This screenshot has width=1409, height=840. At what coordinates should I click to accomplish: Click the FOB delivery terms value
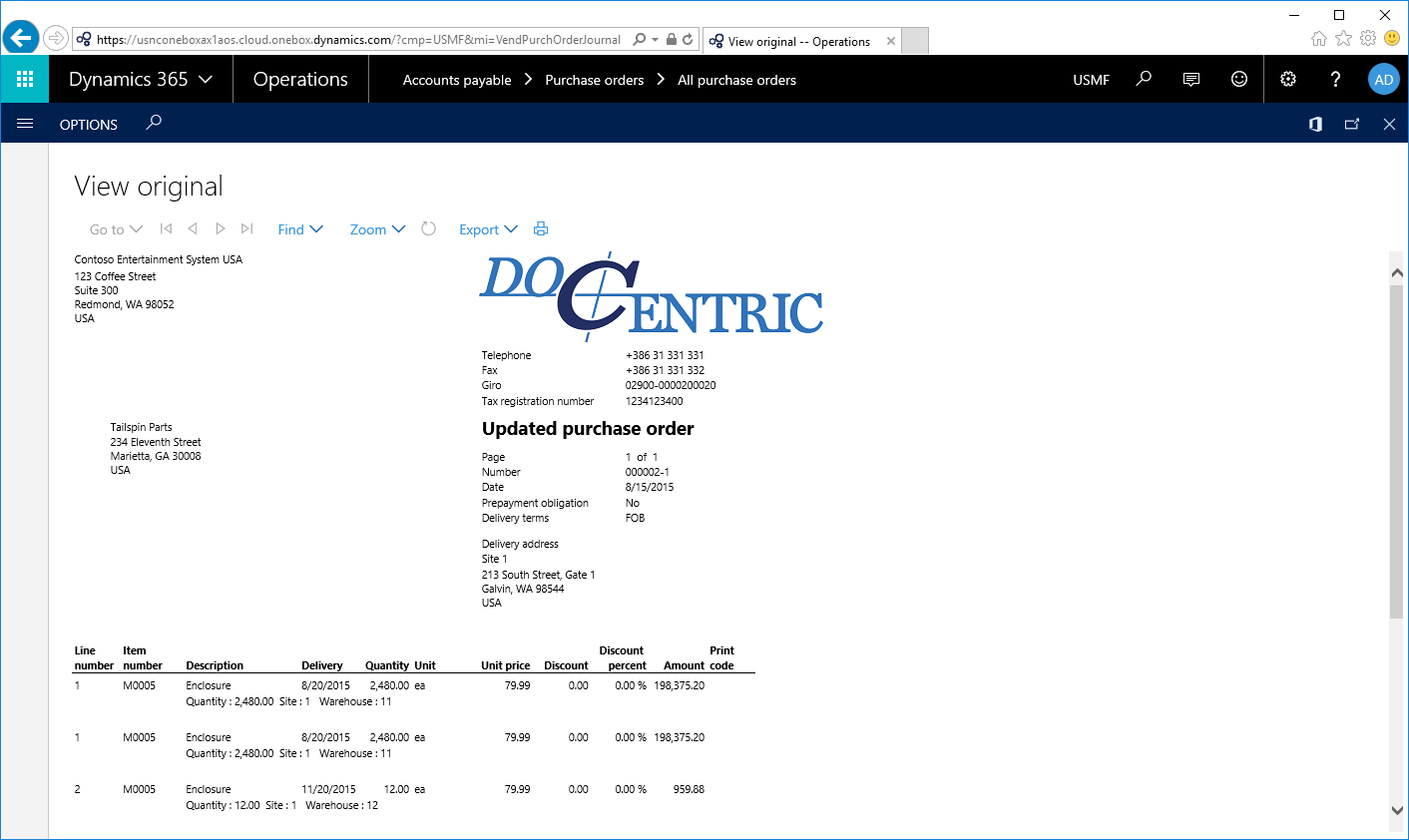point(636,518)
